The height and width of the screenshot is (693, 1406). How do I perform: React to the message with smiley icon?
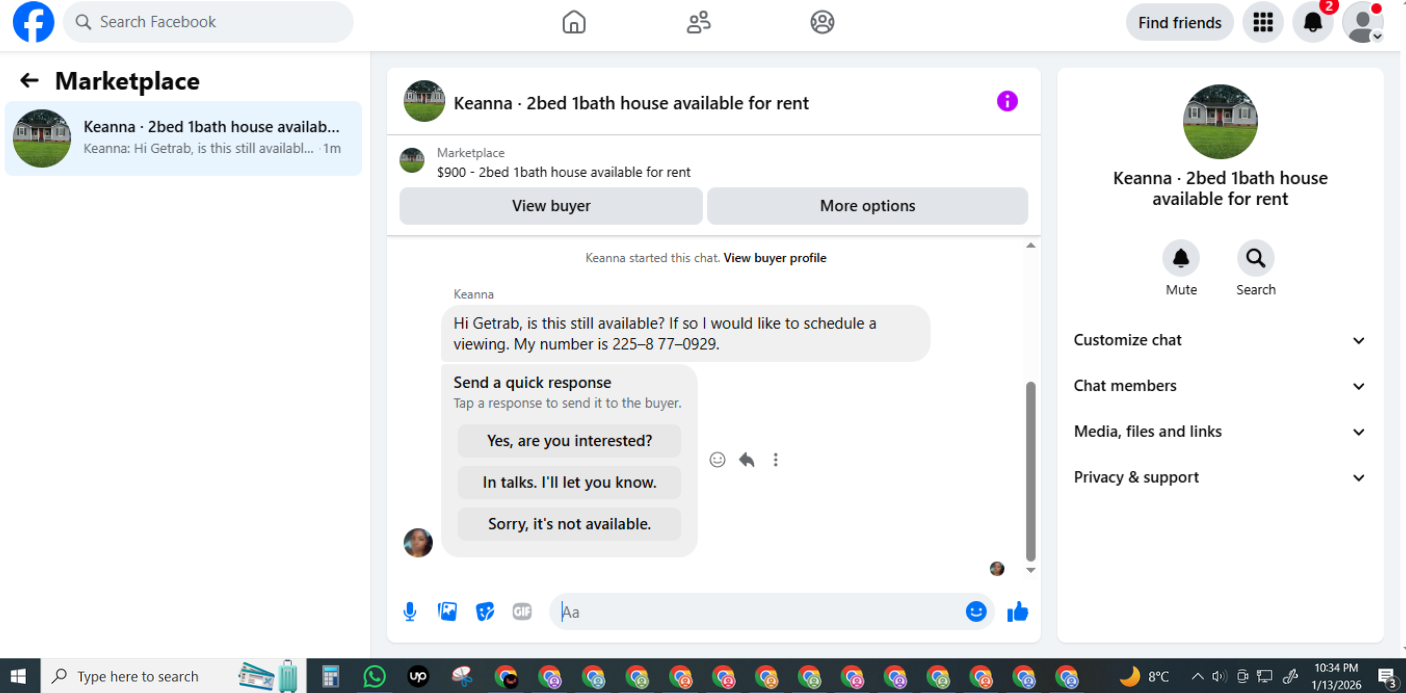(x=717, y=460)
